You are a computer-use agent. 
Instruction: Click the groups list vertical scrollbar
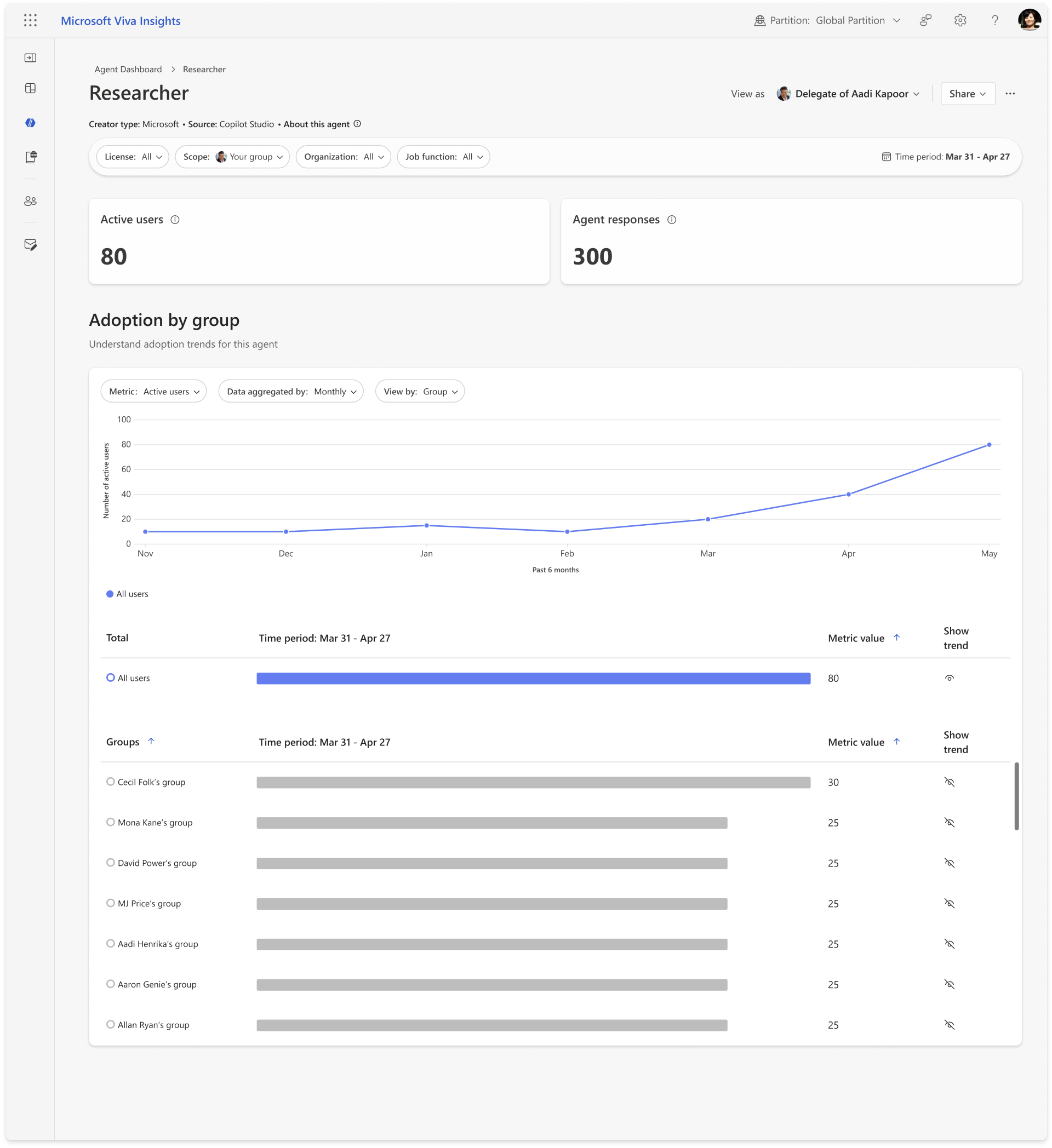pos(1016,796)
